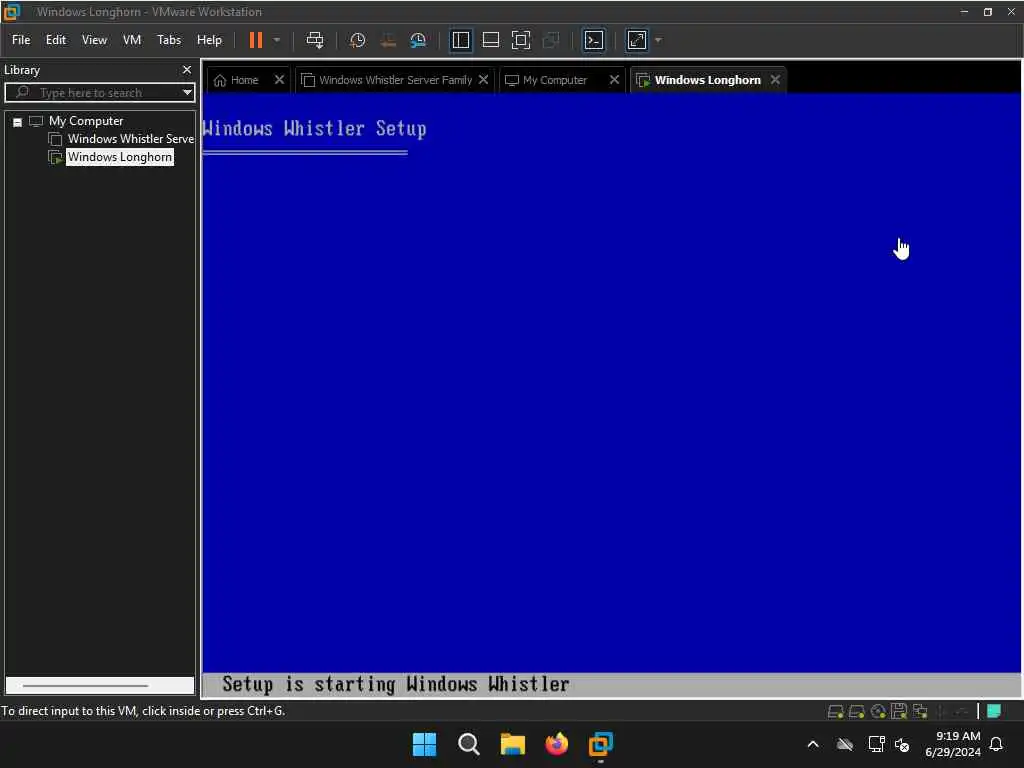The width and height of the screenshot is (1024, 768).
Task: Open the clock showing 9:19 AM
Action: click(x=953, y=744)
